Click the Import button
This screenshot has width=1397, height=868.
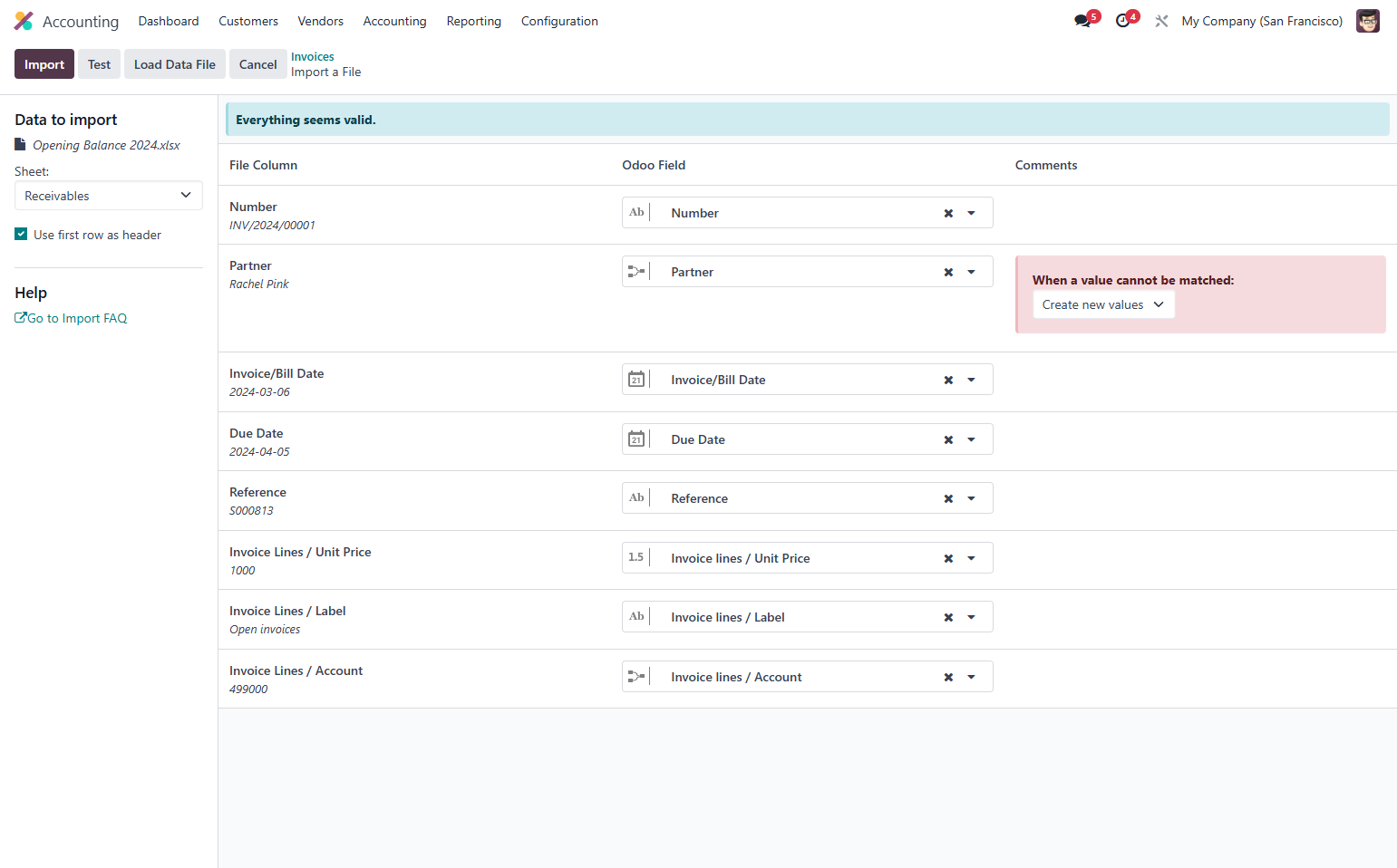44,64
